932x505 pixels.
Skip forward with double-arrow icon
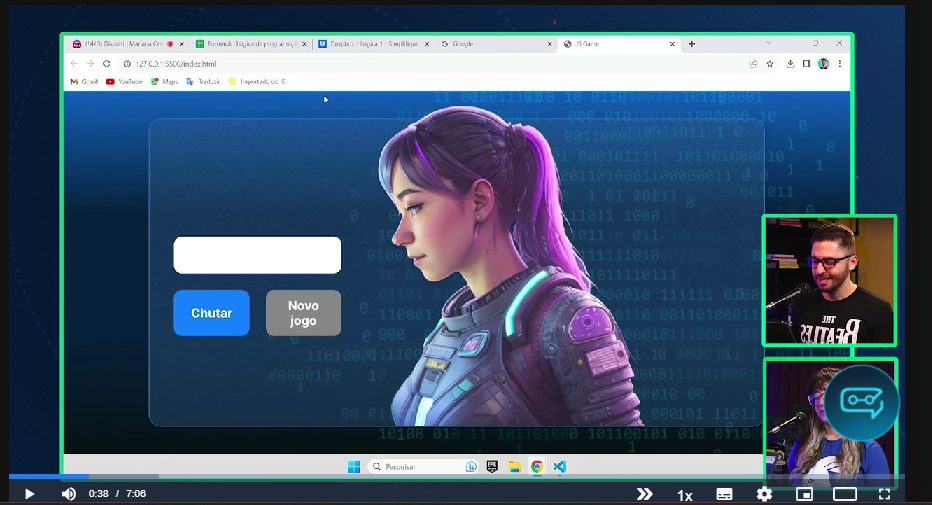pos(644,494)
